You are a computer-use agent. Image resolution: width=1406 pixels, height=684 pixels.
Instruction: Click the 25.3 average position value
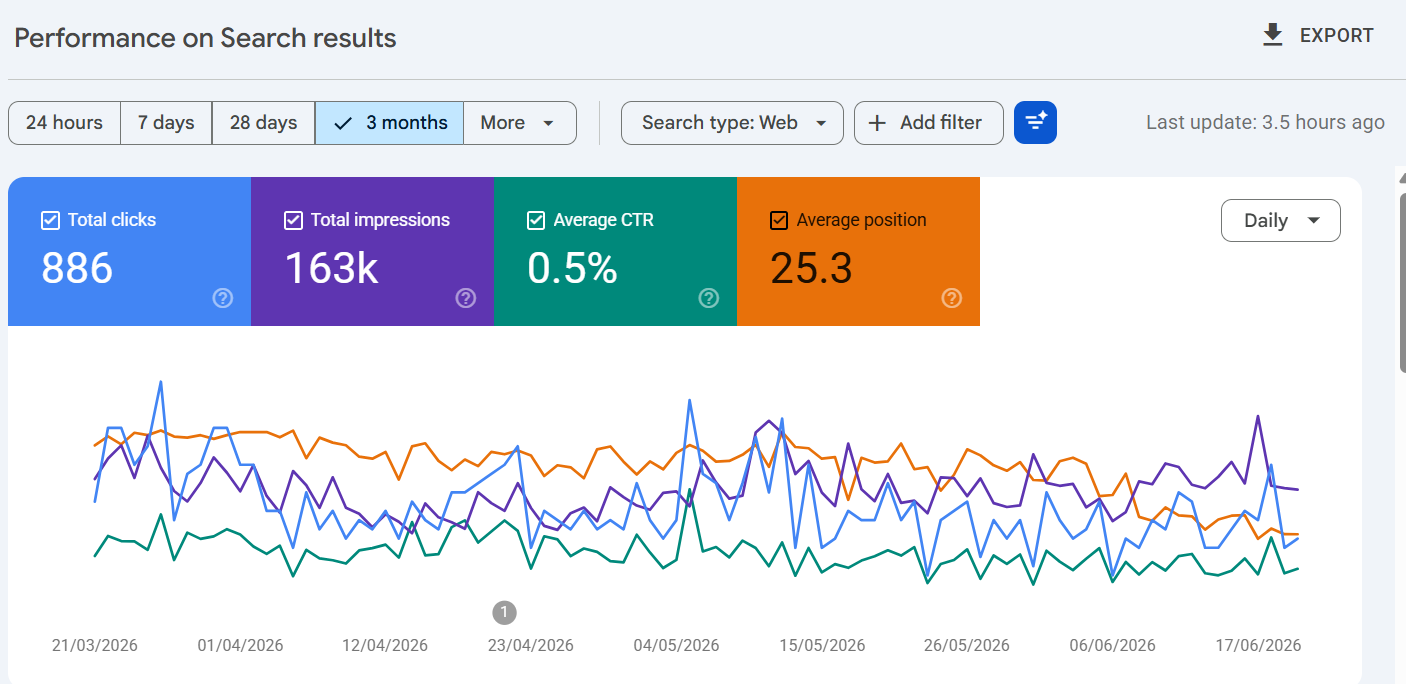[811, 268]
